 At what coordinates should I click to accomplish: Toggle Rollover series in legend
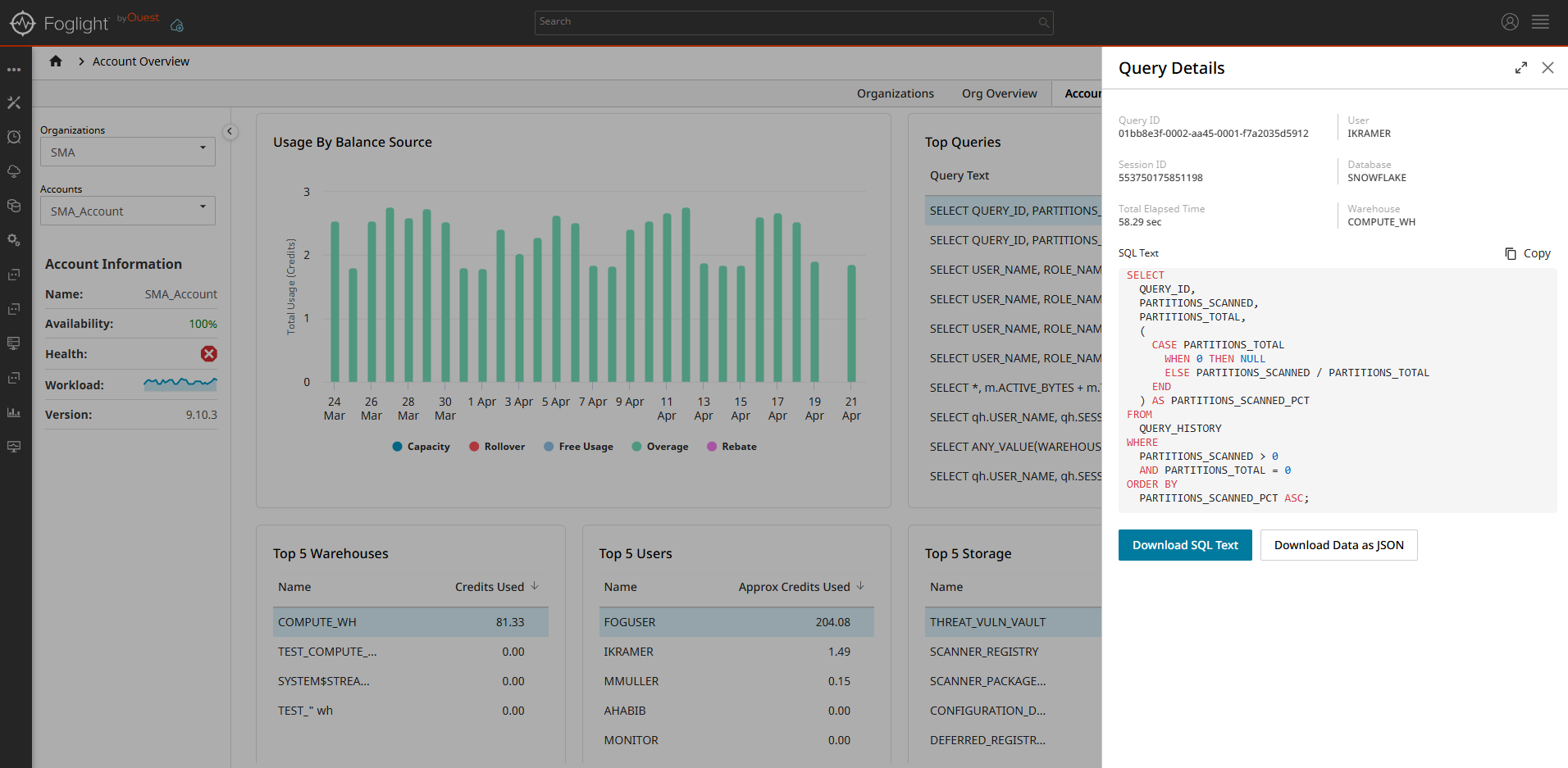click(497, 447)
